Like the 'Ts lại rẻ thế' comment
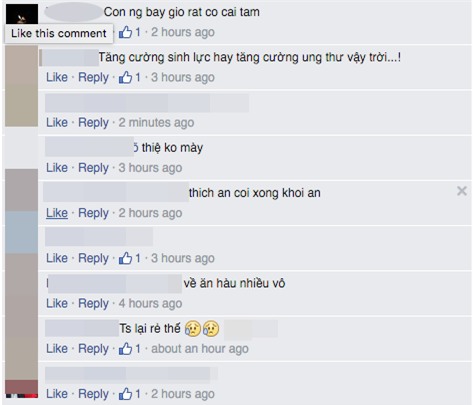This screenshot has height=405, width=473. (57, 349)
